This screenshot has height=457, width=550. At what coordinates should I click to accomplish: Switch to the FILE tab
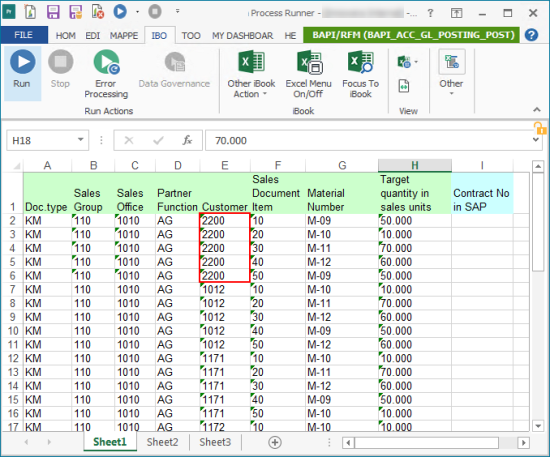(x=24, y=35)
